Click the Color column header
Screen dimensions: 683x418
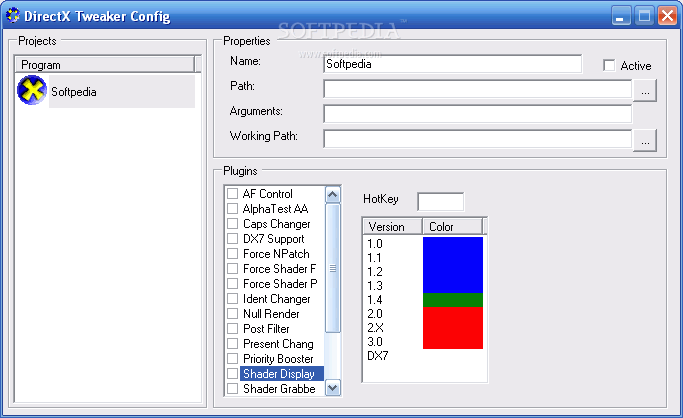(452, 226)
